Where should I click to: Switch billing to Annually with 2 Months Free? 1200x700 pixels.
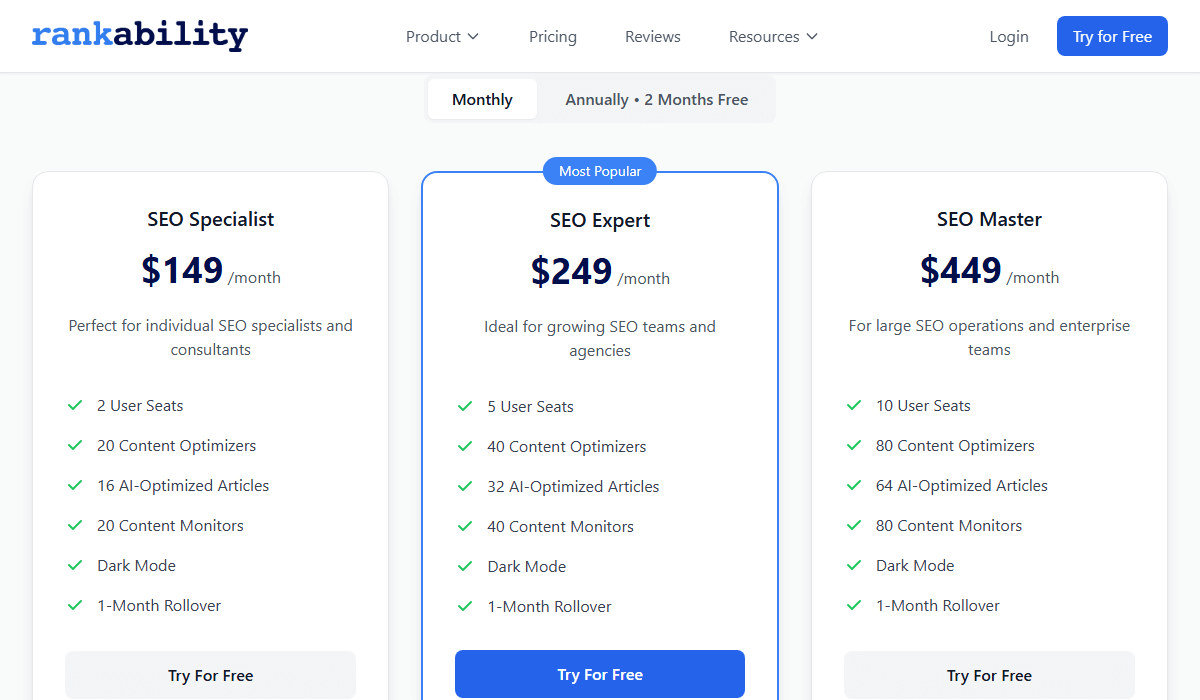656,99
